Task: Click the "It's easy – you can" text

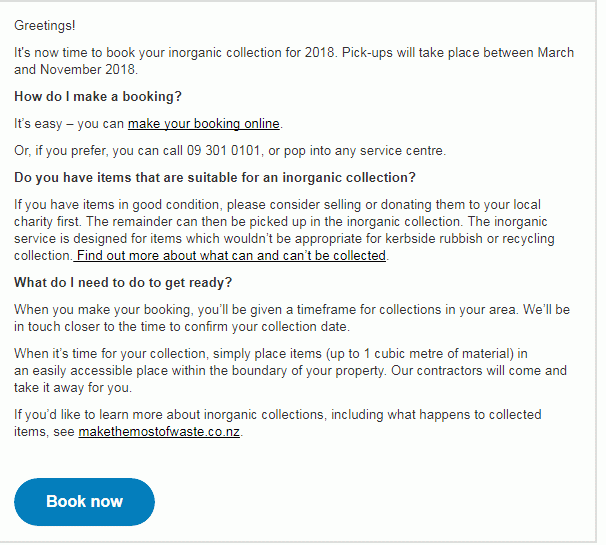Action: click(x=70, y=124)
